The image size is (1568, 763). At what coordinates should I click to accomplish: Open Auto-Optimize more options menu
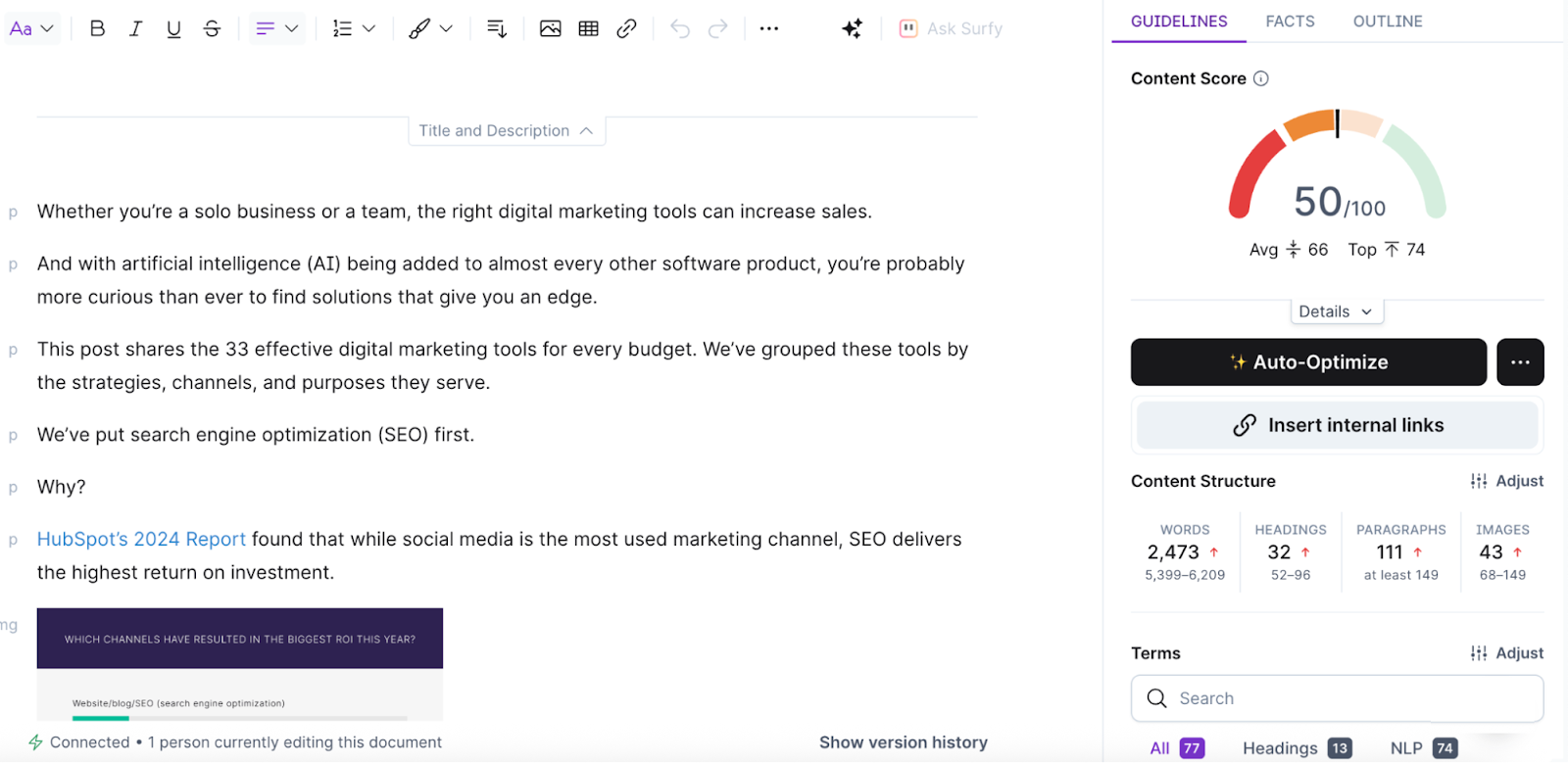click(x=1520, y=362)
